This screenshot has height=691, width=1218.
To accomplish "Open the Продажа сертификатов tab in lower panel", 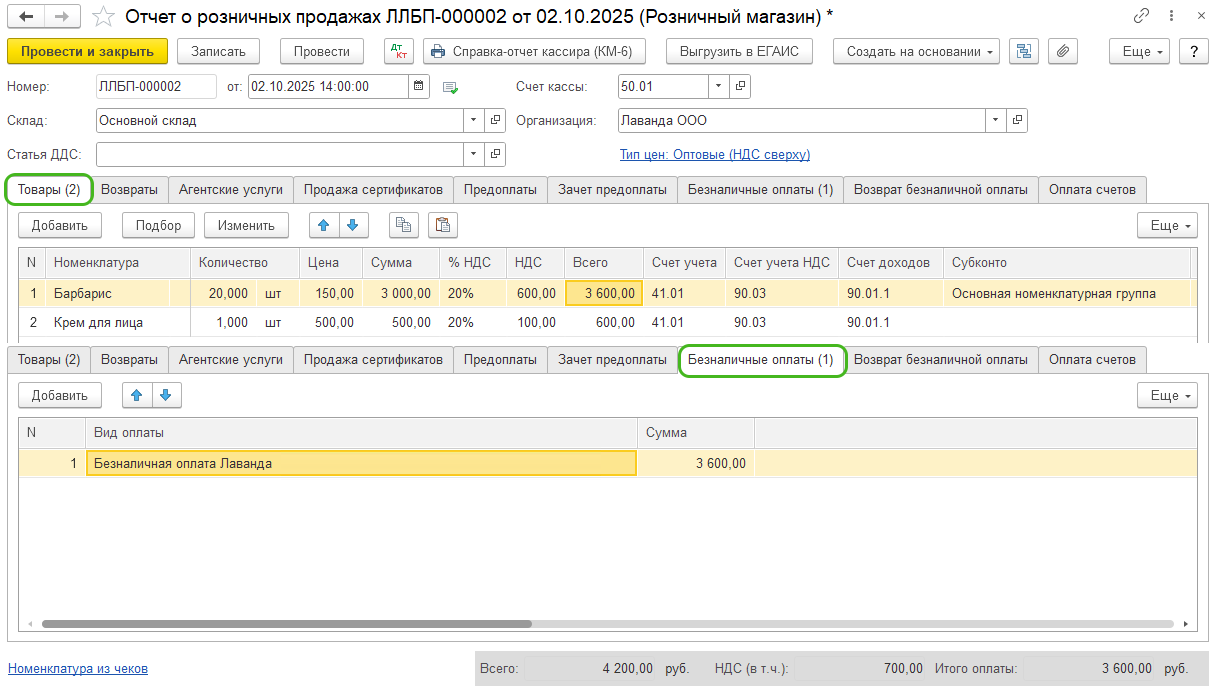I will point(373,360).
